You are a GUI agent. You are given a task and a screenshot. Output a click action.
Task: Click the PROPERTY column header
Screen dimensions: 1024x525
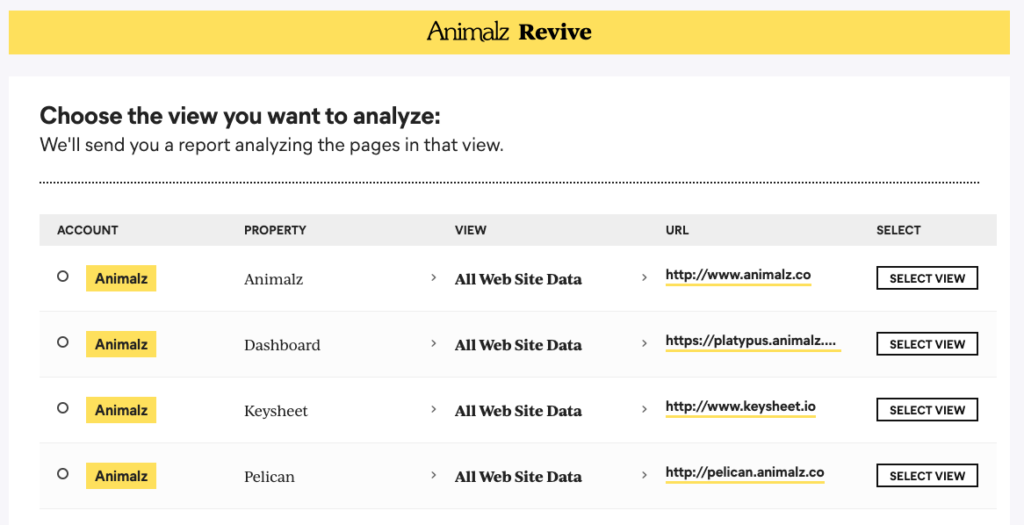coord(275,230)
